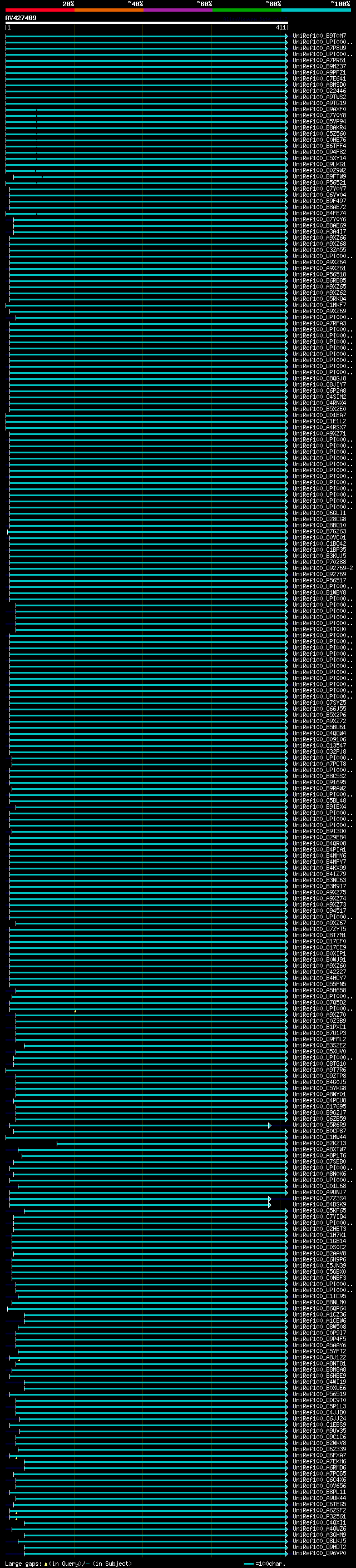Click the white query sequence bar

pos(147,22)
